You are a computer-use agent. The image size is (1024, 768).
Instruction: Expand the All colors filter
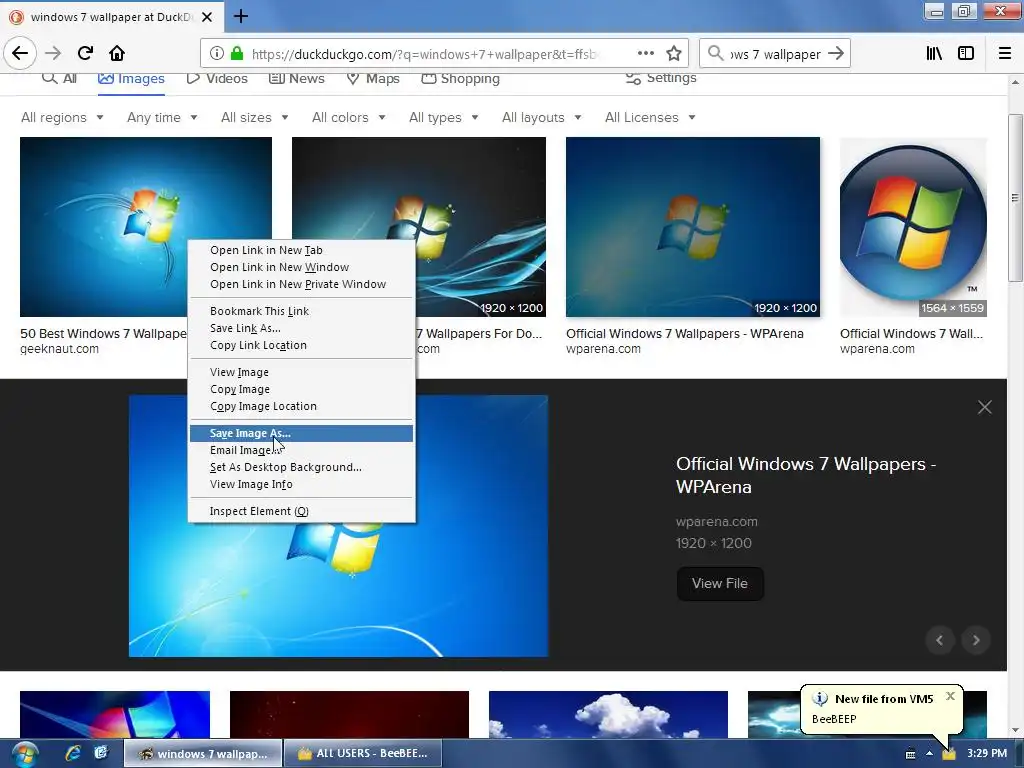tap(349, 118)
